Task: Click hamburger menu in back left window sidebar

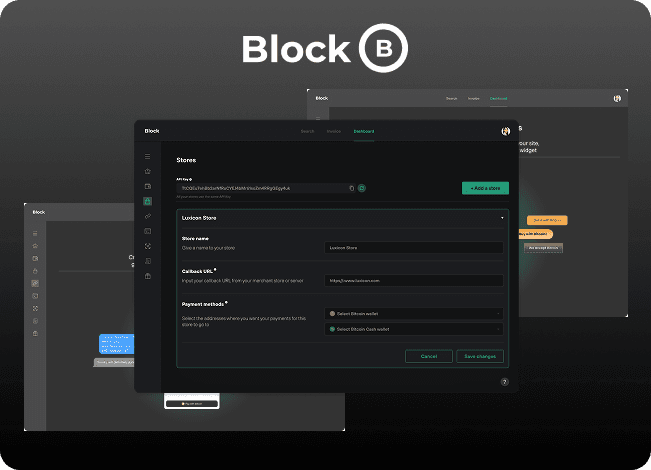Action: 35,233
